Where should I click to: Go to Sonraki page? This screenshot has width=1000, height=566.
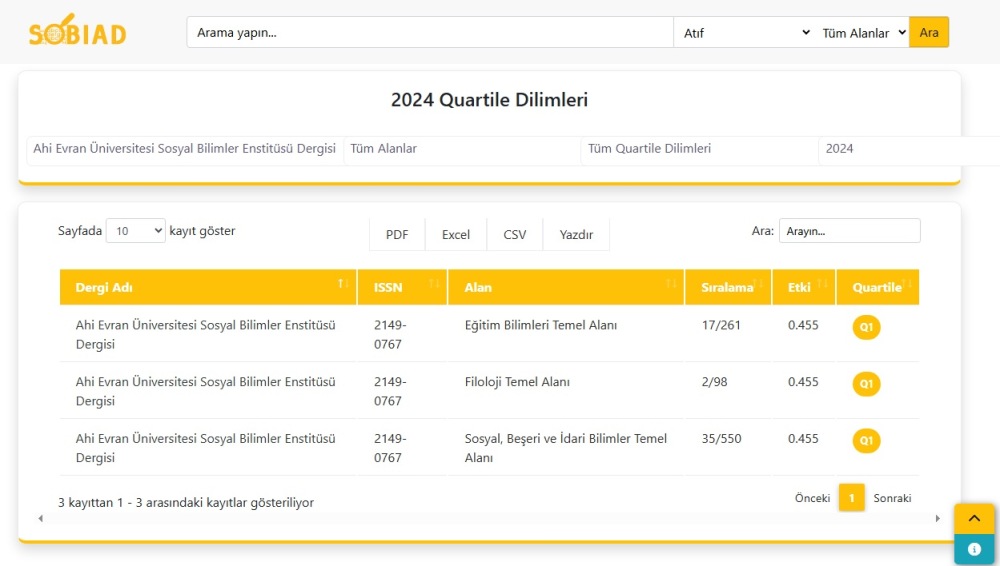(x=892, y=498)
